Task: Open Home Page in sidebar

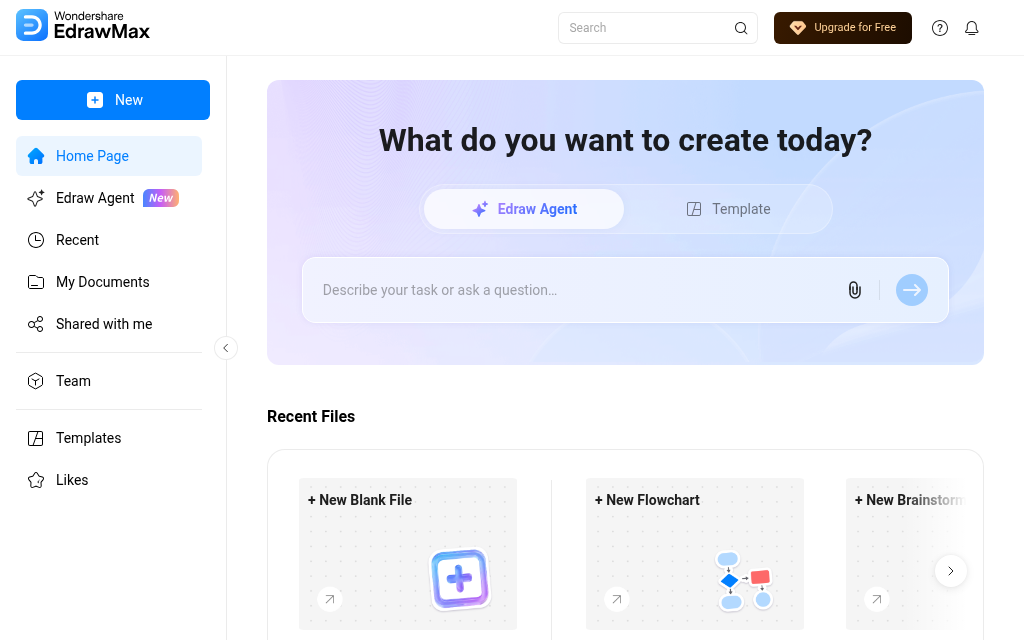Action: (108, 156)
